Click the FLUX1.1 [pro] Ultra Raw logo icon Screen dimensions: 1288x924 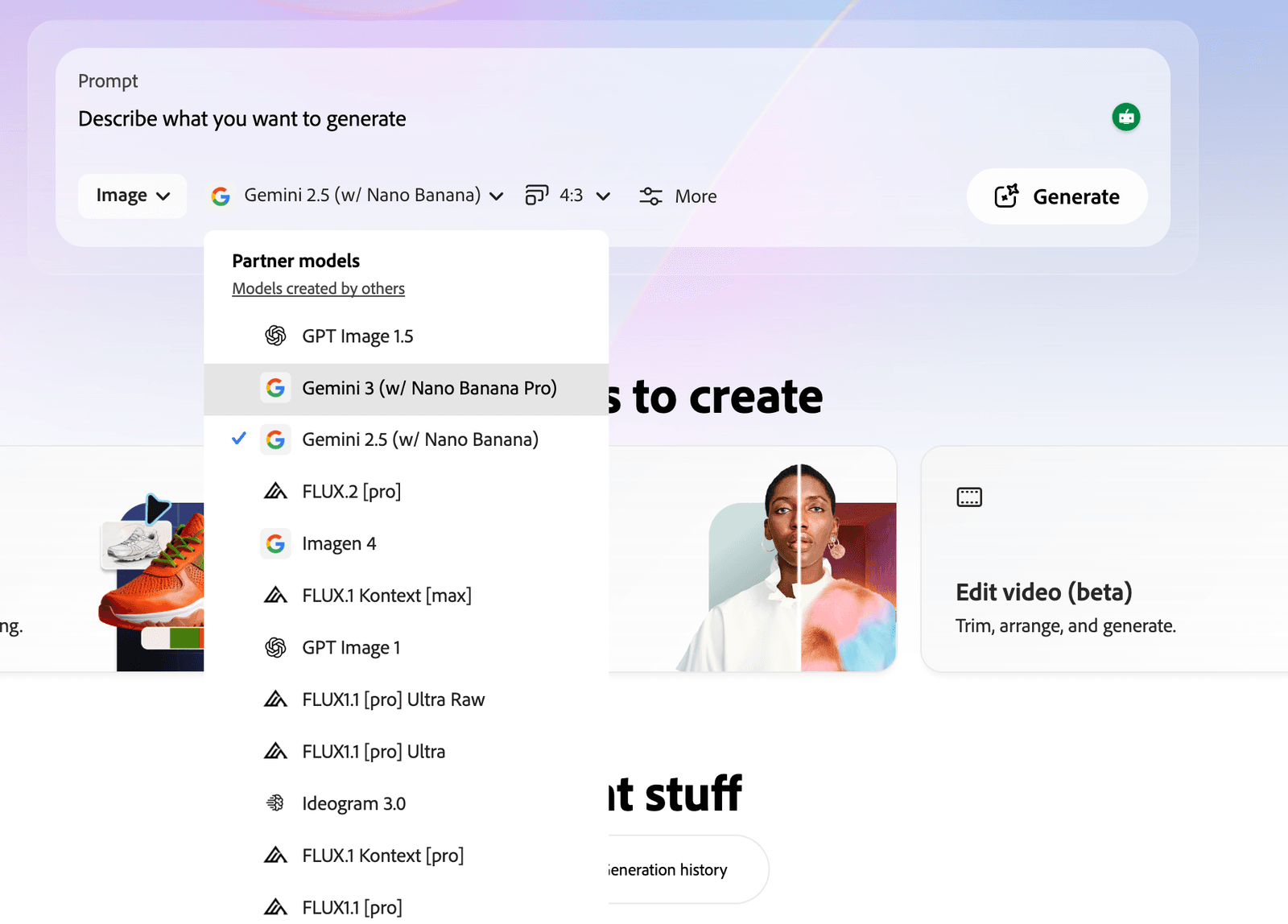coord(275,699)
